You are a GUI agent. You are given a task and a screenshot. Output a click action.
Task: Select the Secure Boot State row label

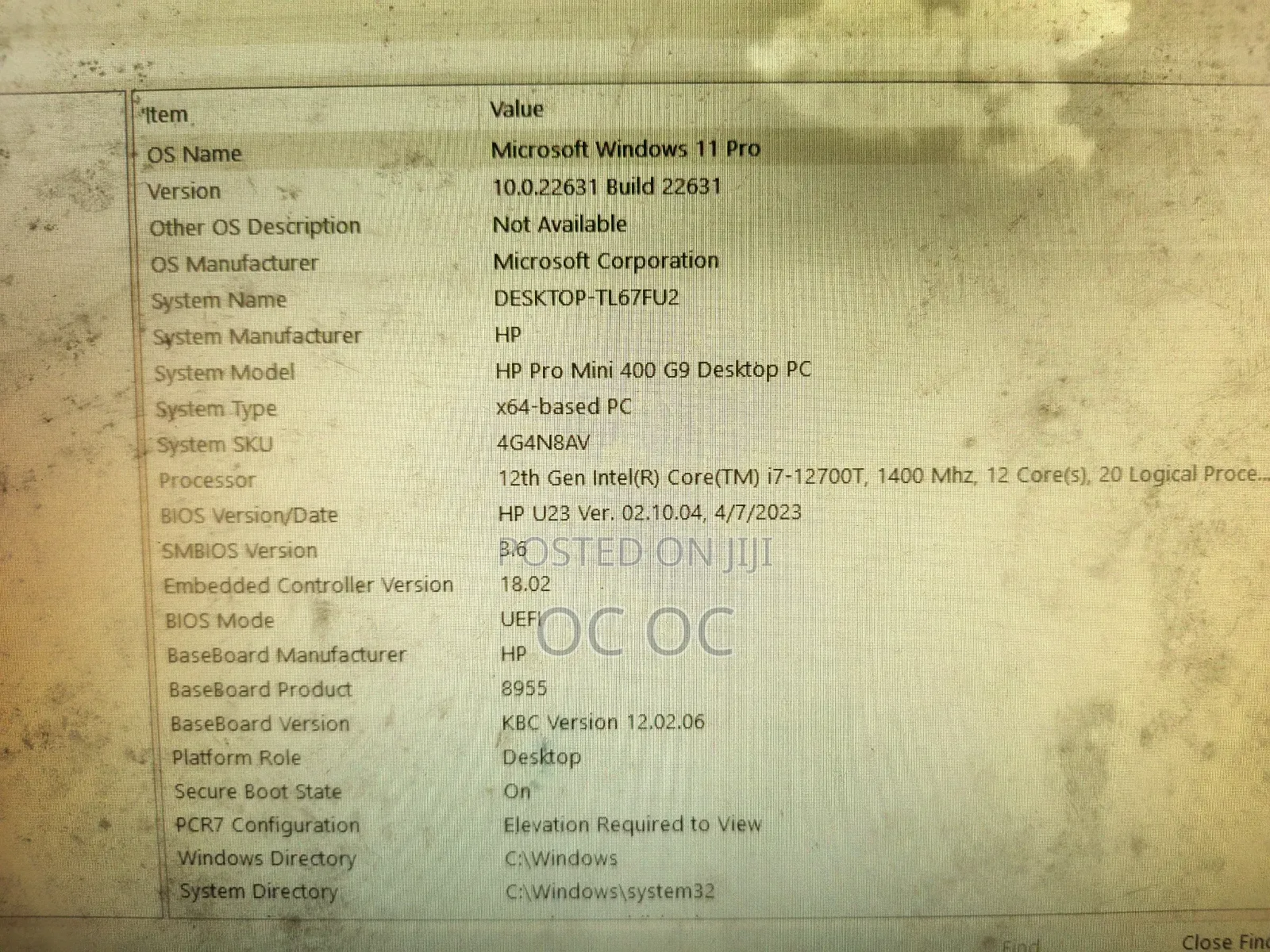click(258, 792)
